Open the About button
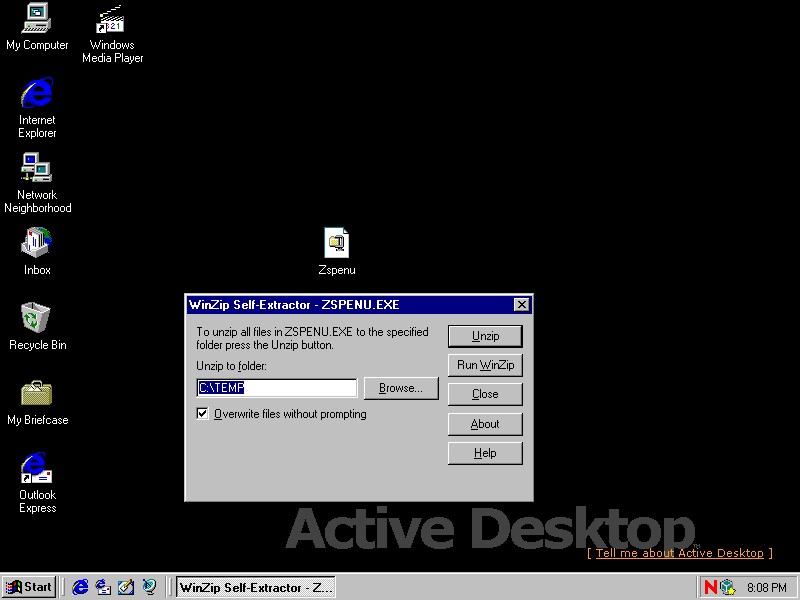 coord(485,424)
